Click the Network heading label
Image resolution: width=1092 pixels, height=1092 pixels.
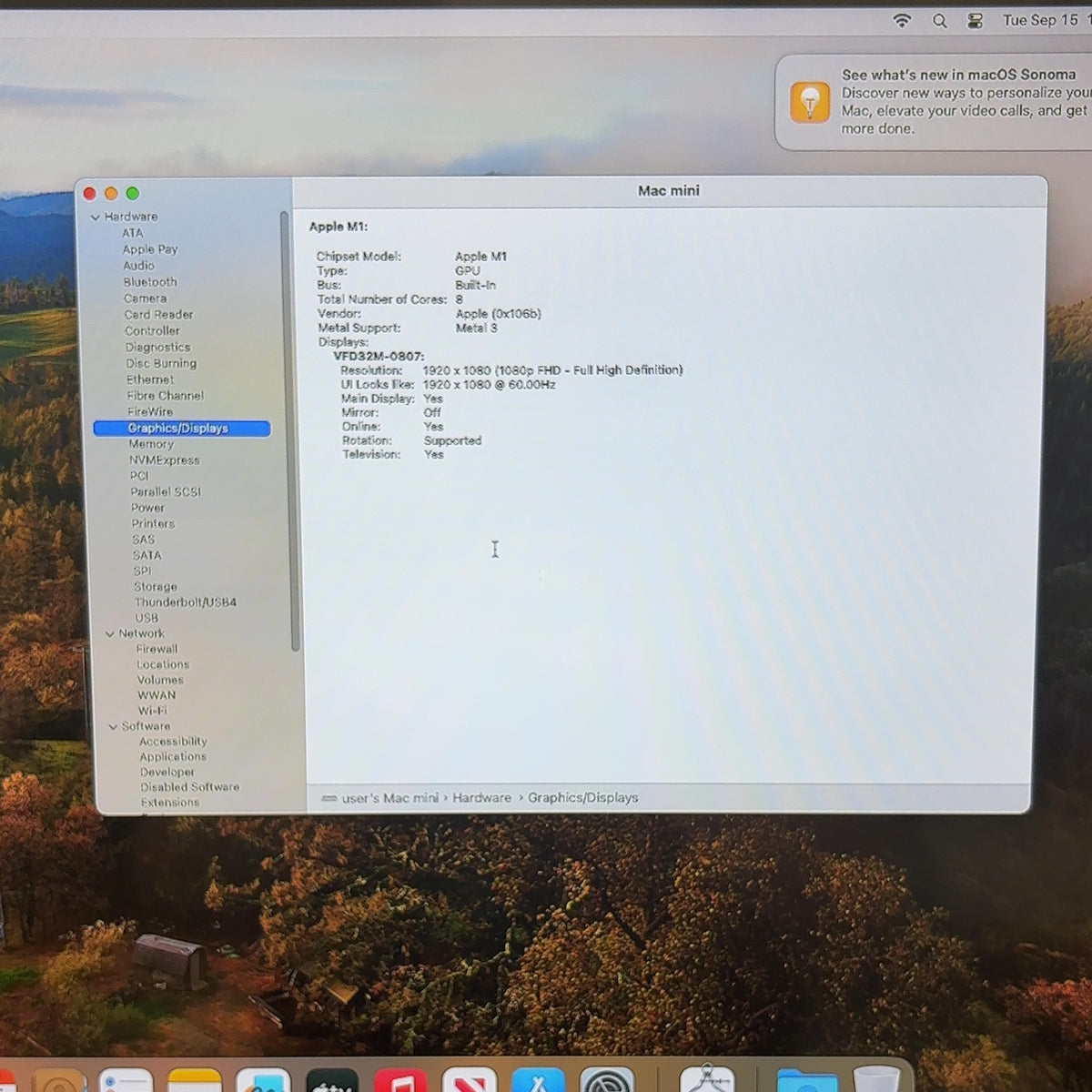pos(141,634)
